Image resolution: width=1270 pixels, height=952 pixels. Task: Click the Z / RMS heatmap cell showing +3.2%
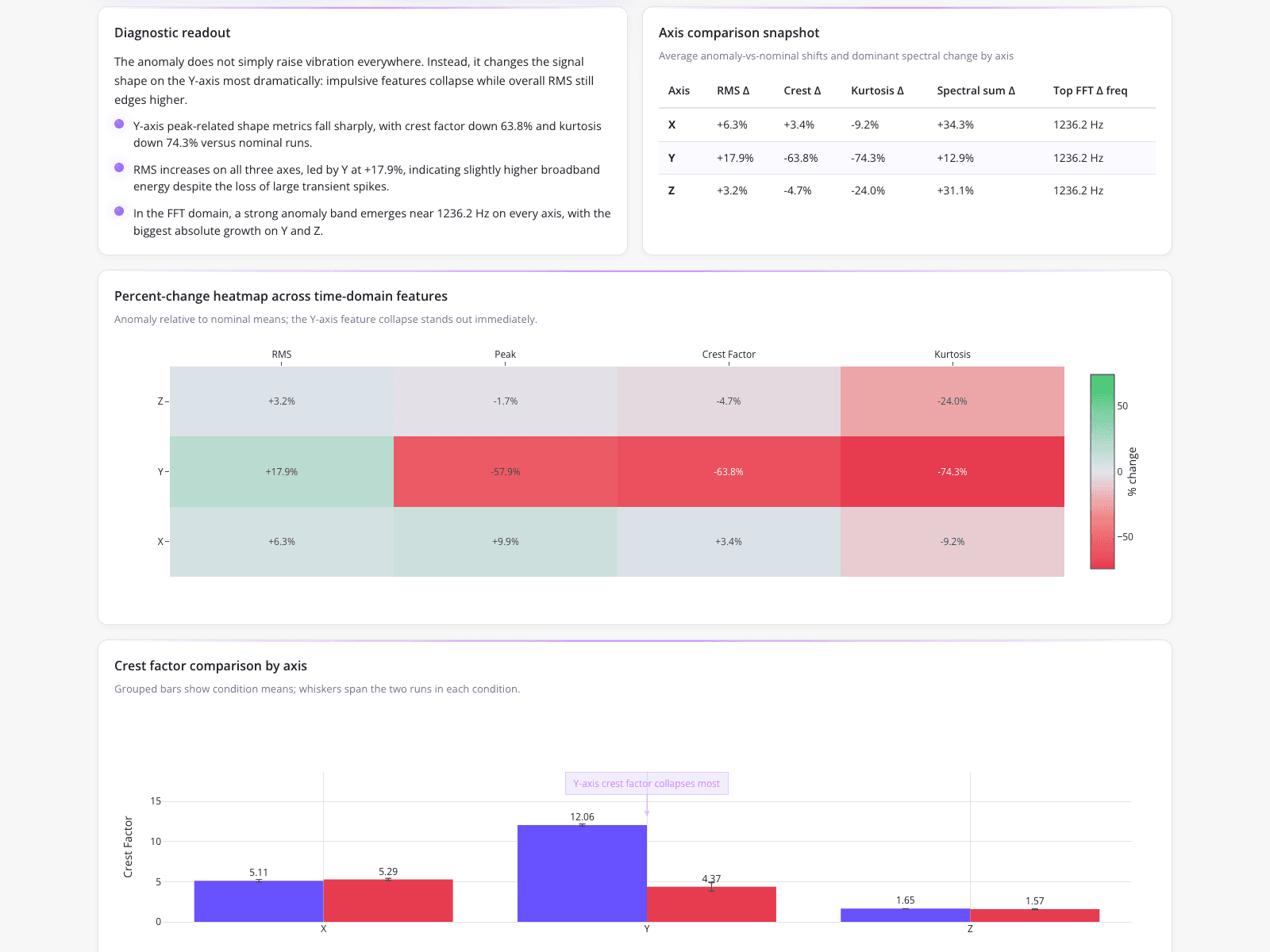(282, 401)
